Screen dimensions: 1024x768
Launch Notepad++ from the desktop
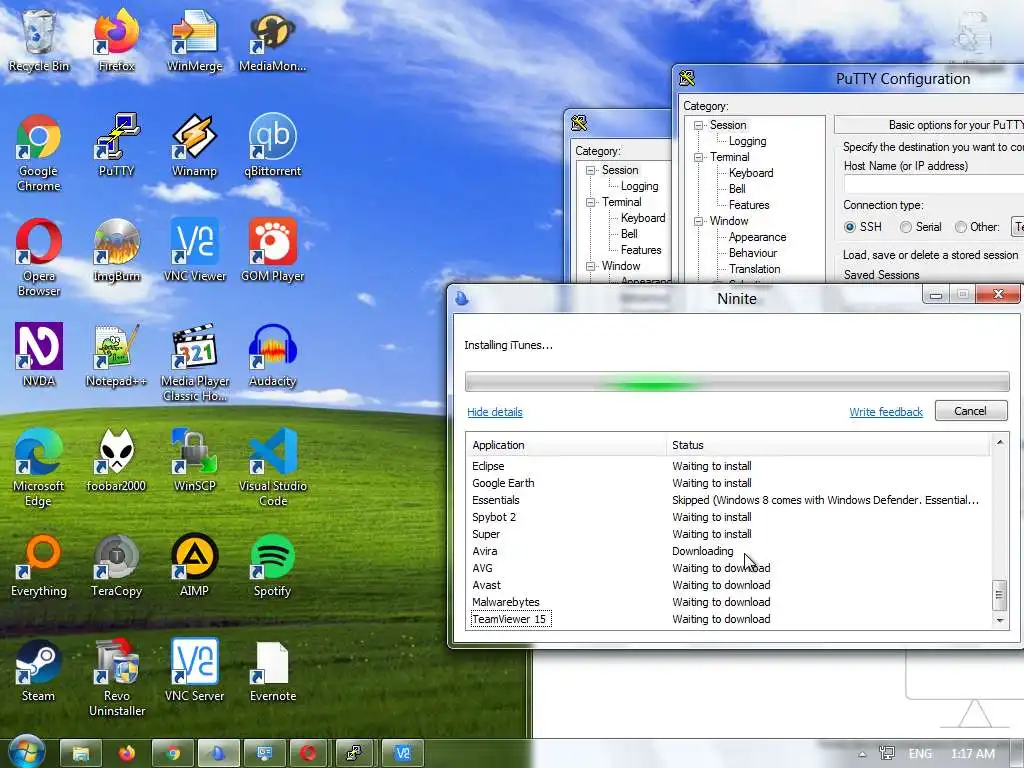pyautogui.click(x=116, y=355)
